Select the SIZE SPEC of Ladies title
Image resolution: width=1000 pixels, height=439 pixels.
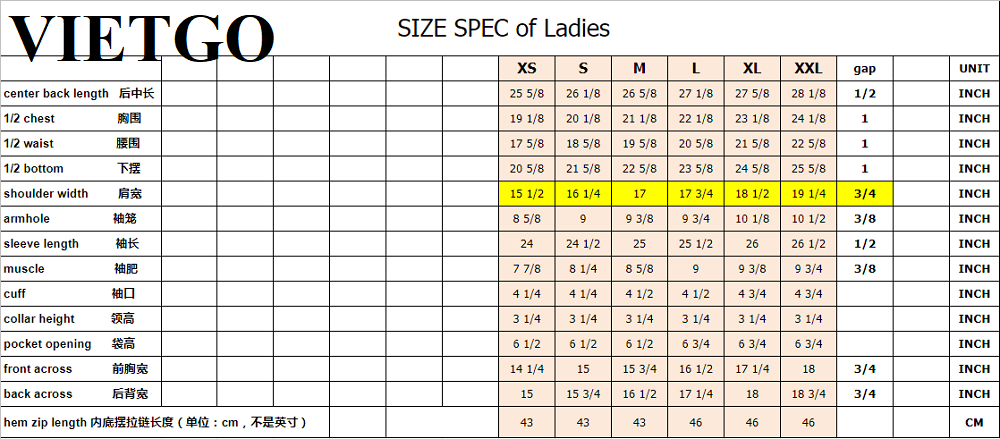coord(503,28)
